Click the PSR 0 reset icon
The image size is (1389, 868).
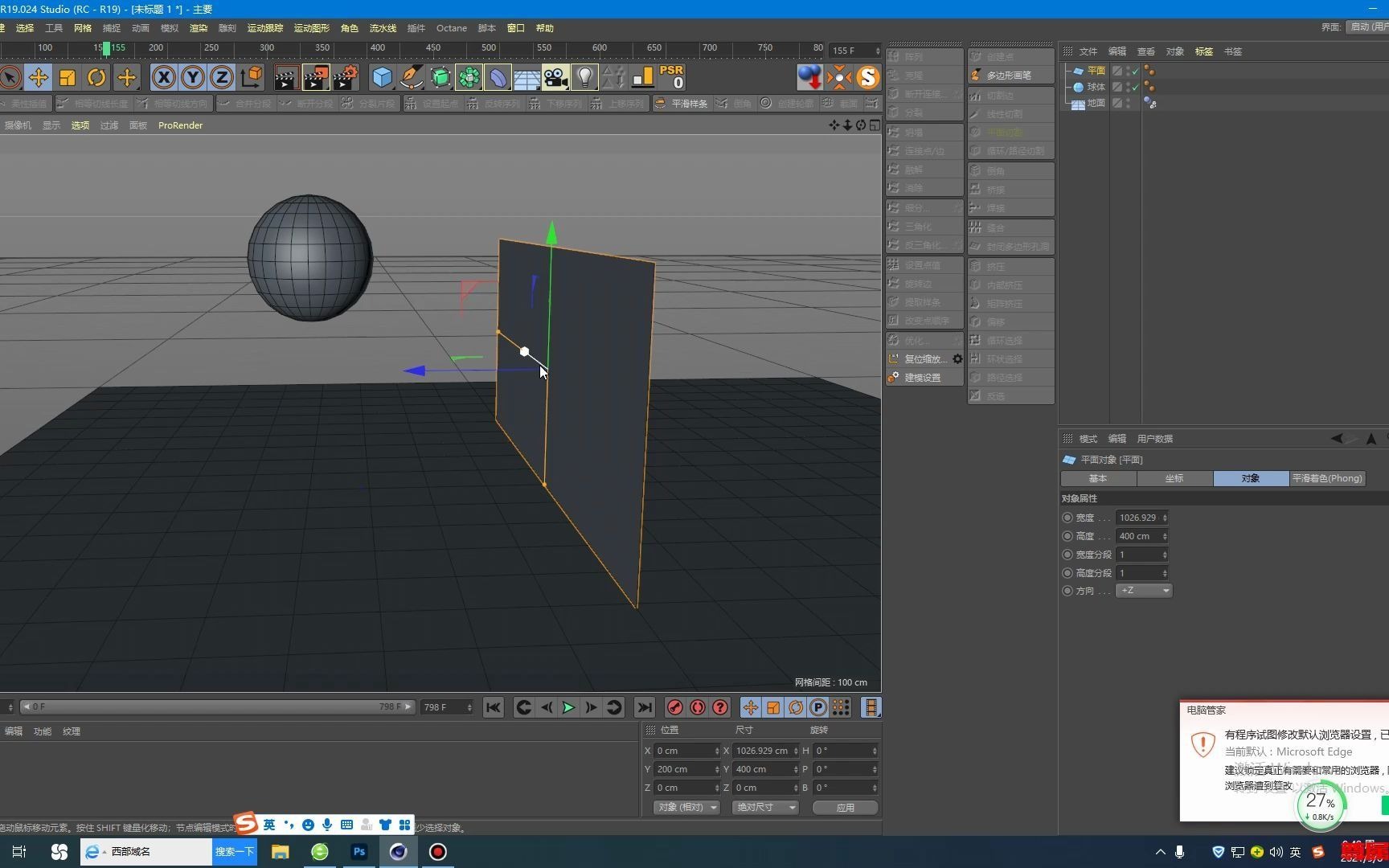tap(671, 77)
